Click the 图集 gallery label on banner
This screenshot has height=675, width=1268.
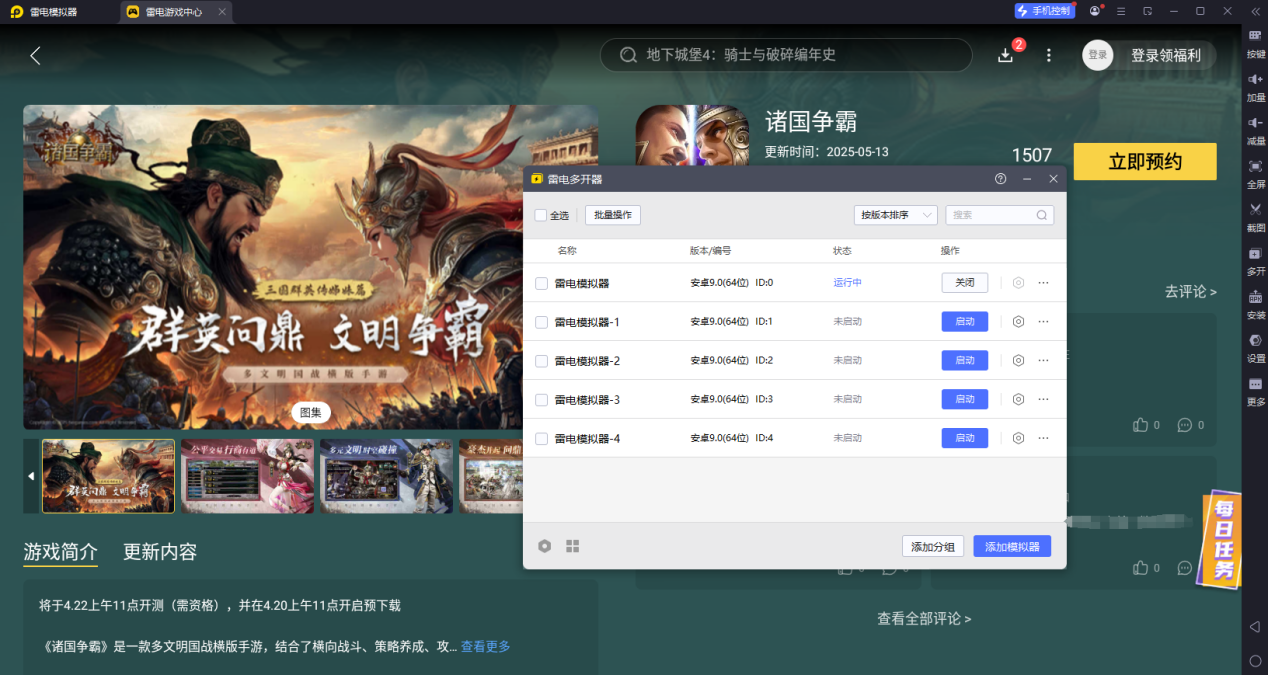pyautogui.click(x=311, y=412)
